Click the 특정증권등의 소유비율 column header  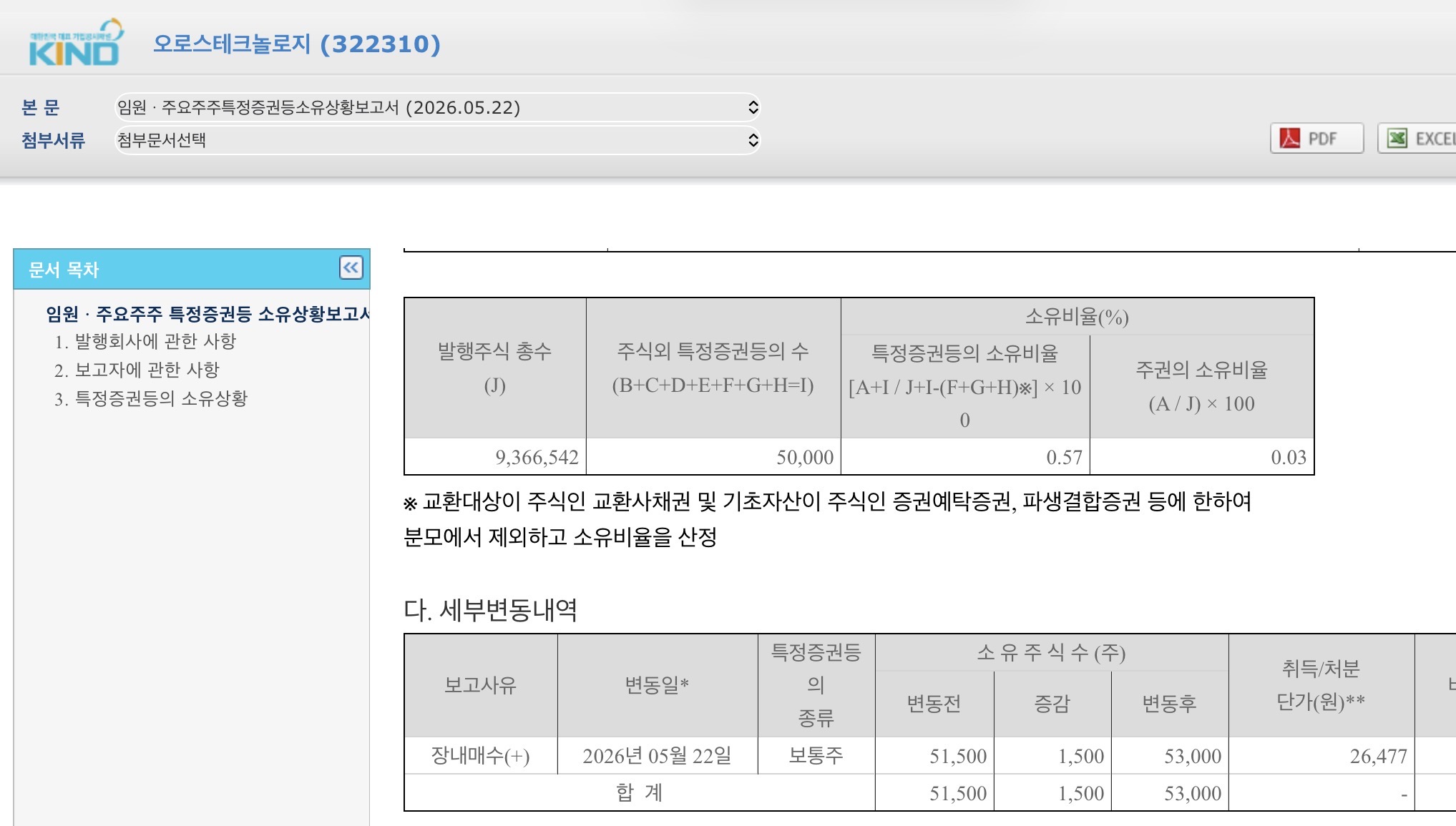965,386
